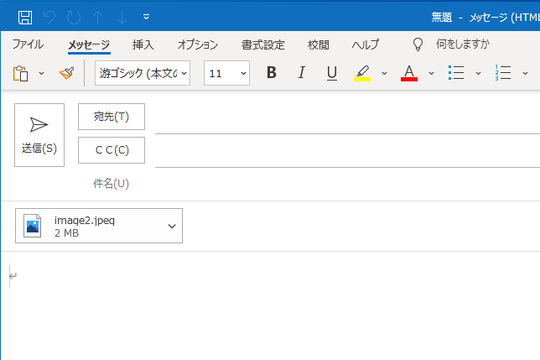The width and height of the screenshot is (540, 360).
Task: Toggle Italic formatting
Action: pos(302,73)
